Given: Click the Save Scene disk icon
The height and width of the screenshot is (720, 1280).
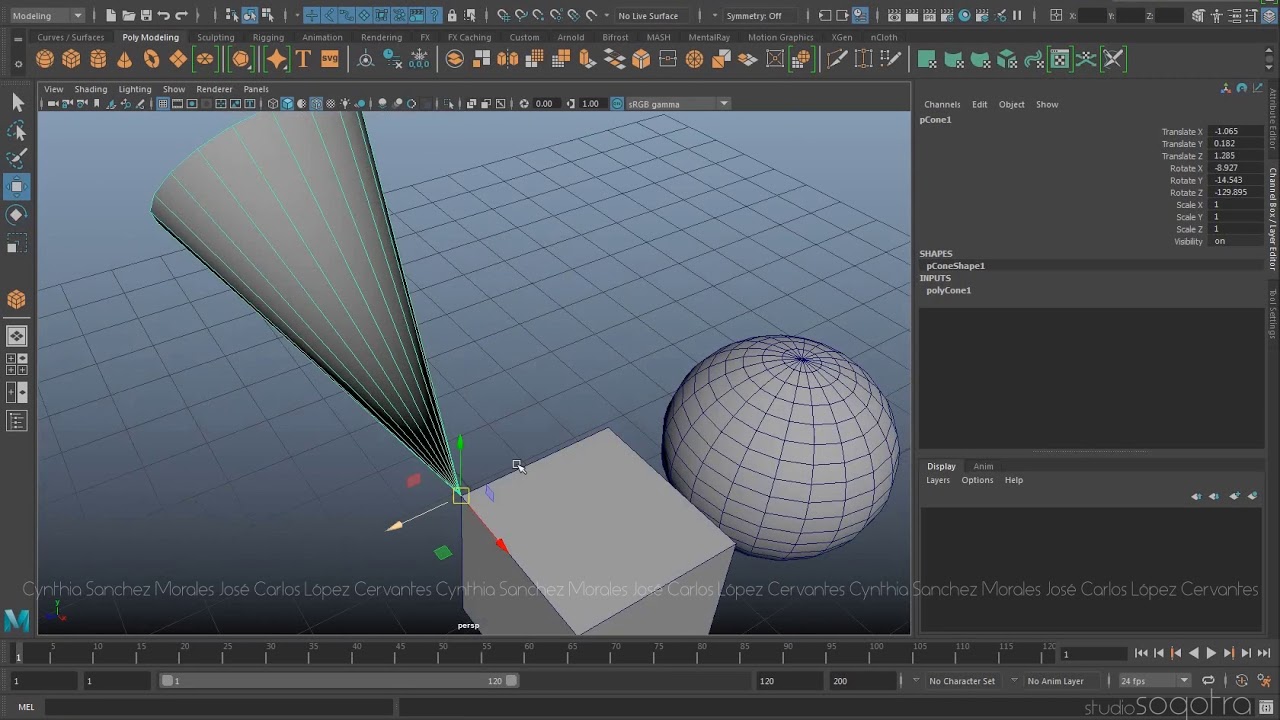Looking at the screenshot, I should (x=146, y=15).
